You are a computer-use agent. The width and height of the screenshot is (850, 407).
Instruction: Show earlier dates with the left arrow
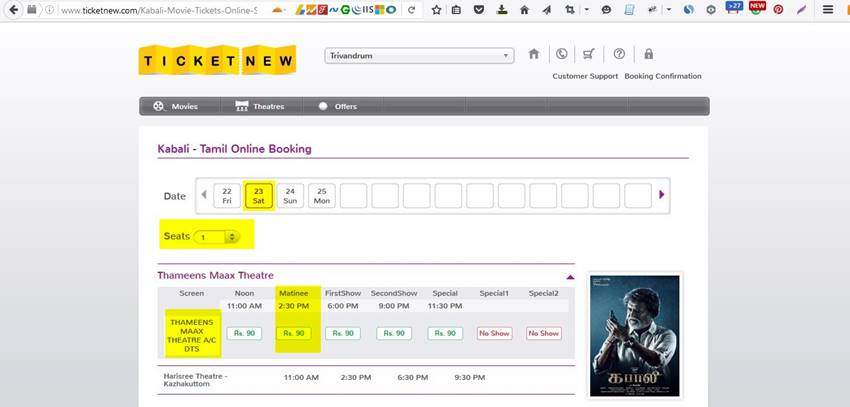(x=204, y=195)
